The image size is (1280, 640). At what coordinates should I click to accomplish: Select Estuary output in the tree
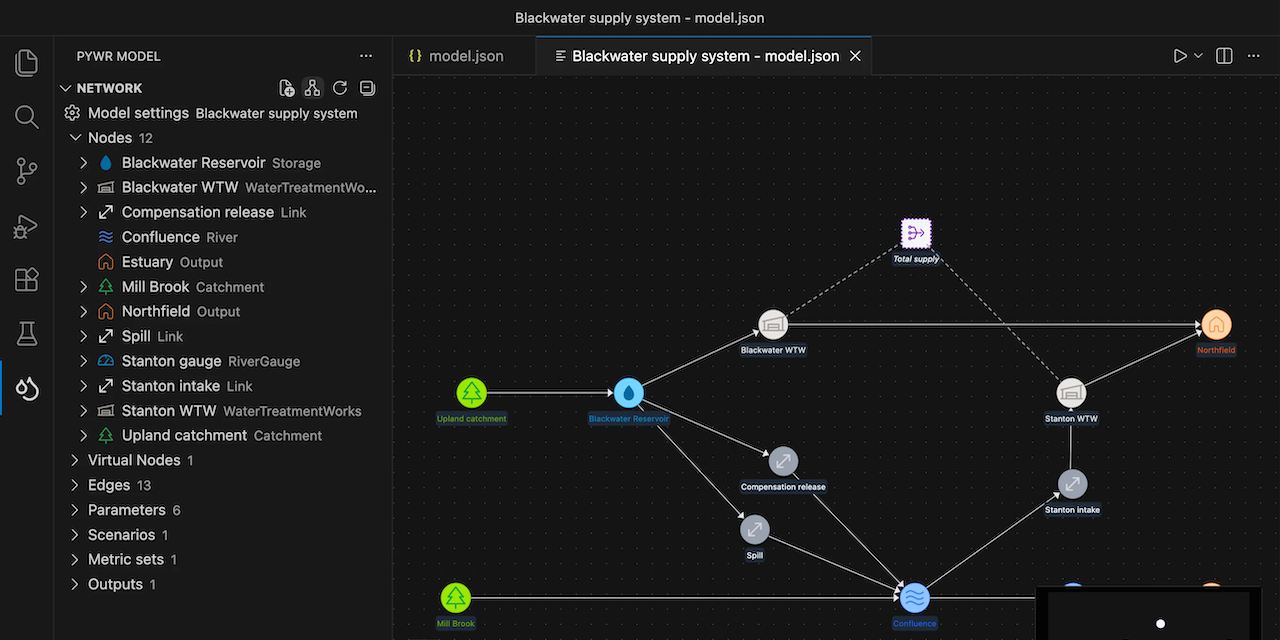coord(224,262)
